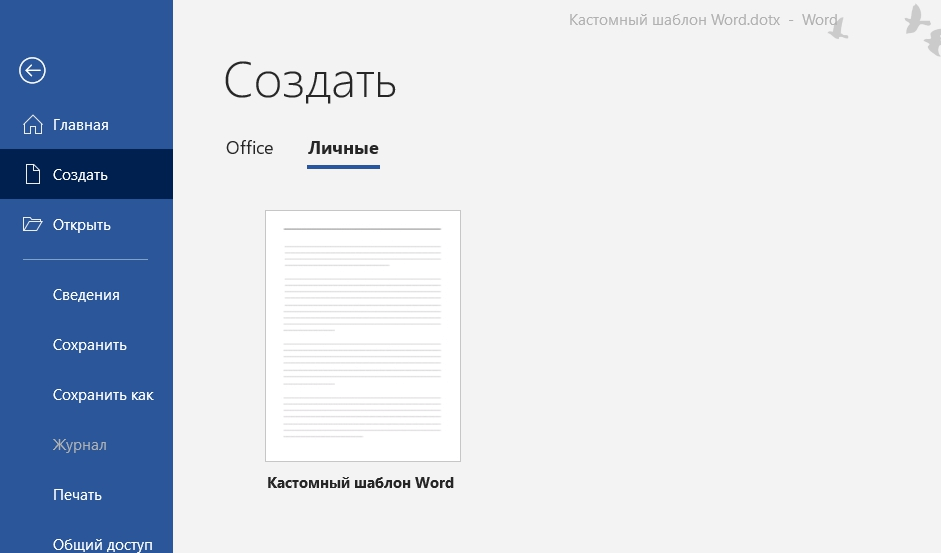Switch to the Office templates tab
Viewport: 941px width, 553px height.
(x=249, y=148)
